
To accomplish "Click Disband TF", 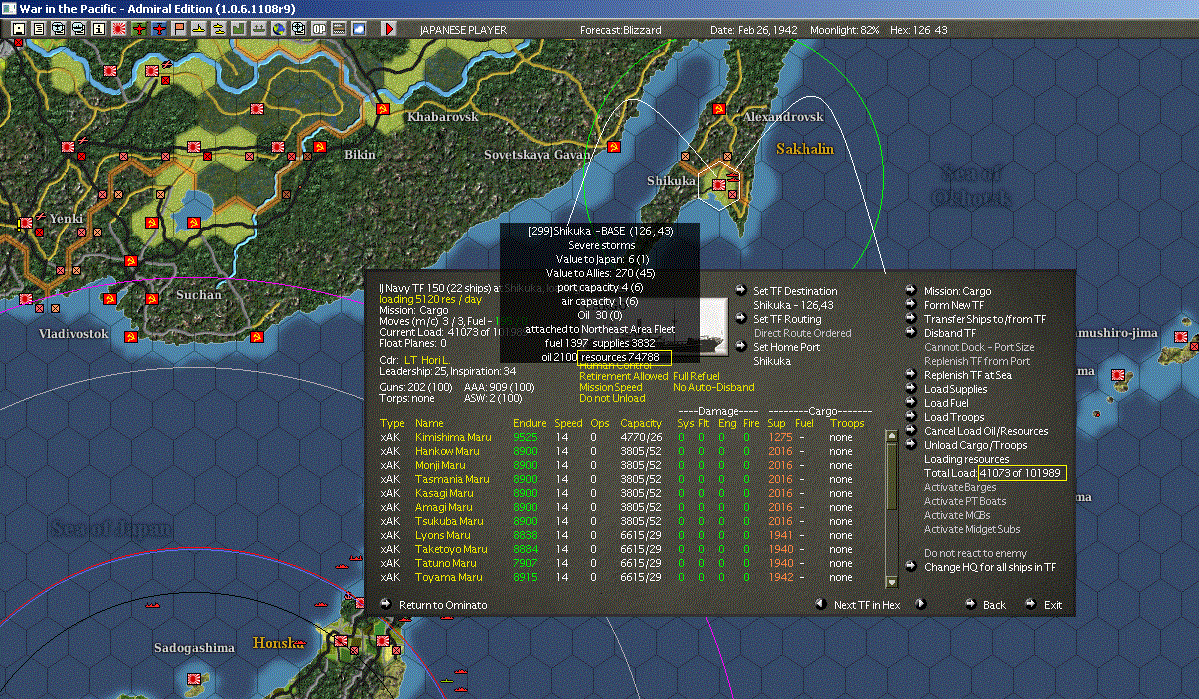I will coord(950,333).
